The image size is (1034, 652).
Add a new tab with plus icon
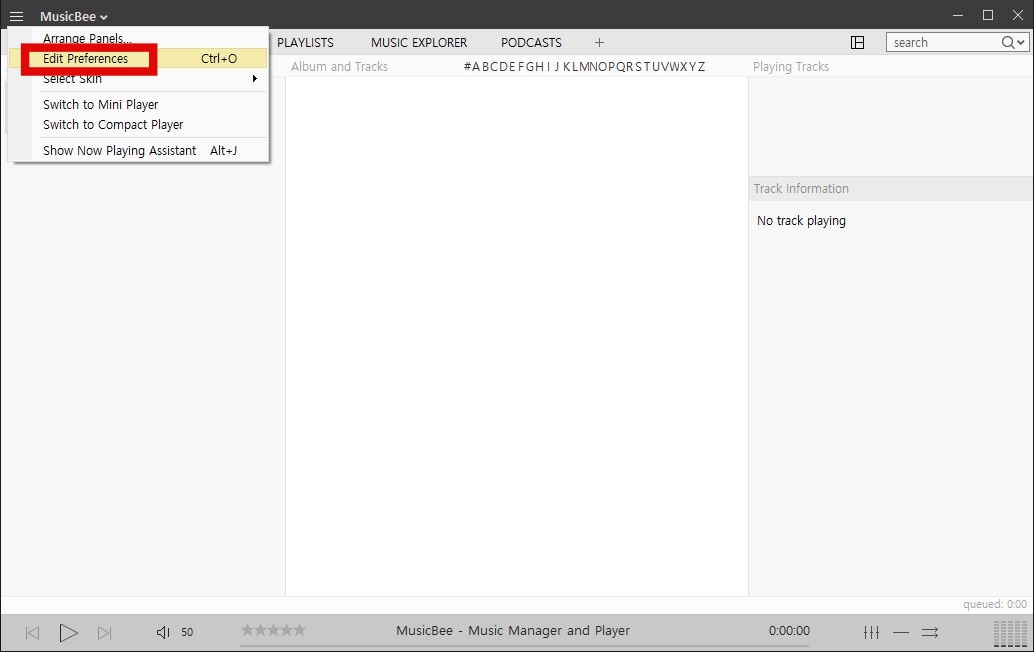tap(599, 43)
